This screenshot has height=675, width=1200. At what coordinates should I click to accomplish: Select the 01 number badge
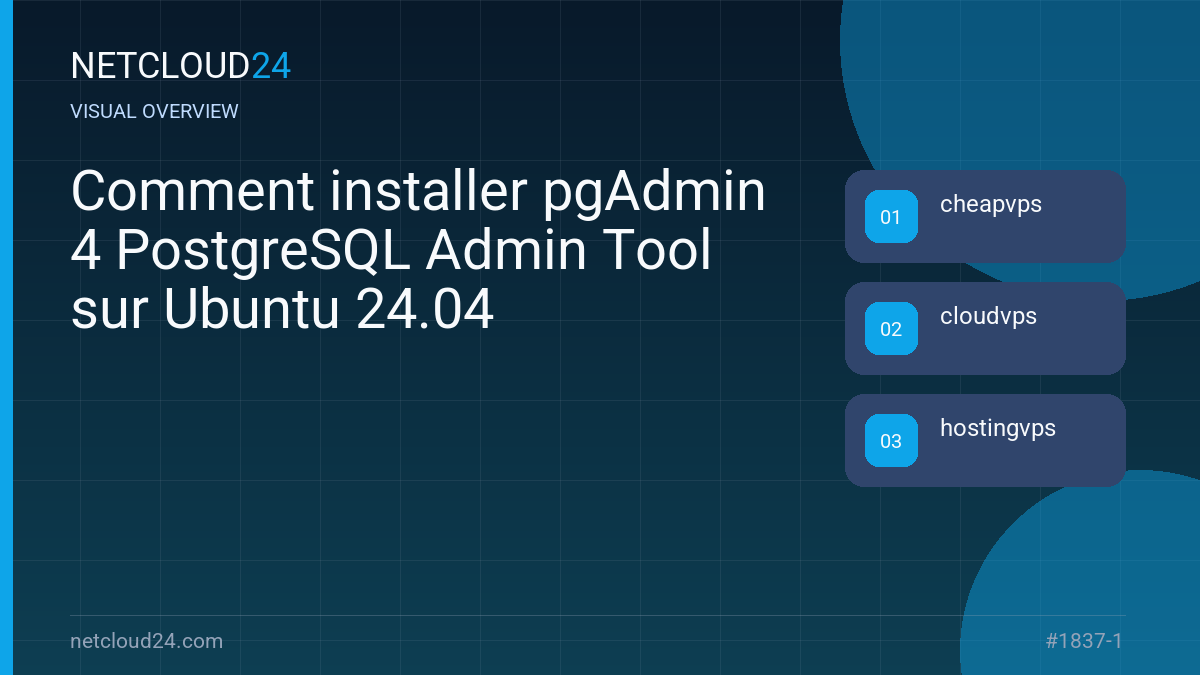click(x=891, y=216)
